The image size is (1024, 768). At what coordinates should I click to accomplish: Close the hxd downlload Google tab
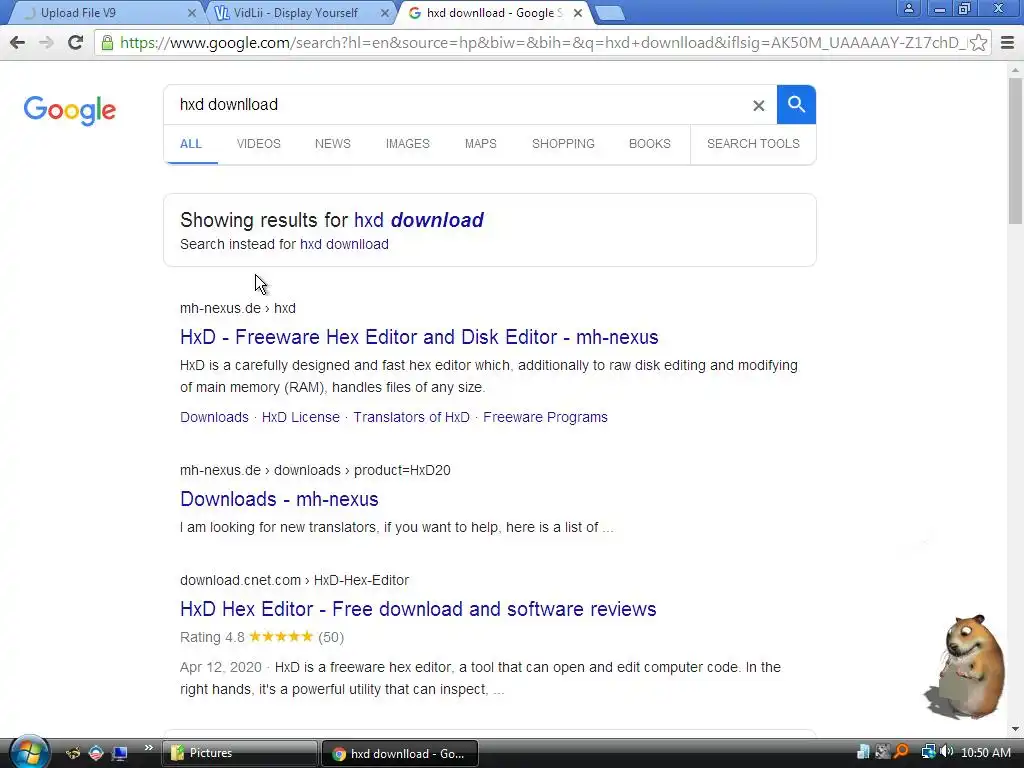pyautogui.click(x=577, y=13)
